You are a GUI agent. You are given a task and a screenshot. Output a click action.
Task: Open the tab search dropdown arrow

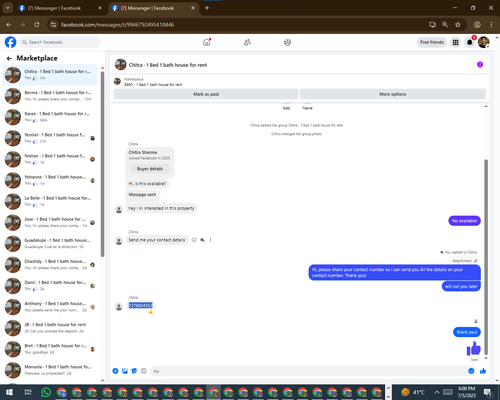(x=7, y=8)
